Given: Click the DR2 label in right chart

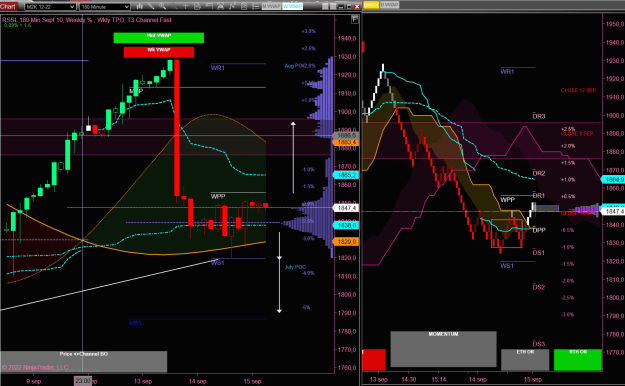Looking at the screenshot, I should pyautogui.click(x=539, y=173).
